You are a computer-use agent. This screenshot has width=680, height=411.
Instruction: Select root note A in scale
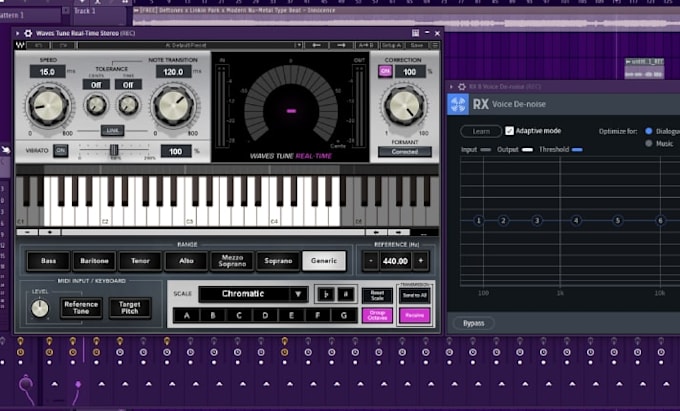tap(186, 315)
